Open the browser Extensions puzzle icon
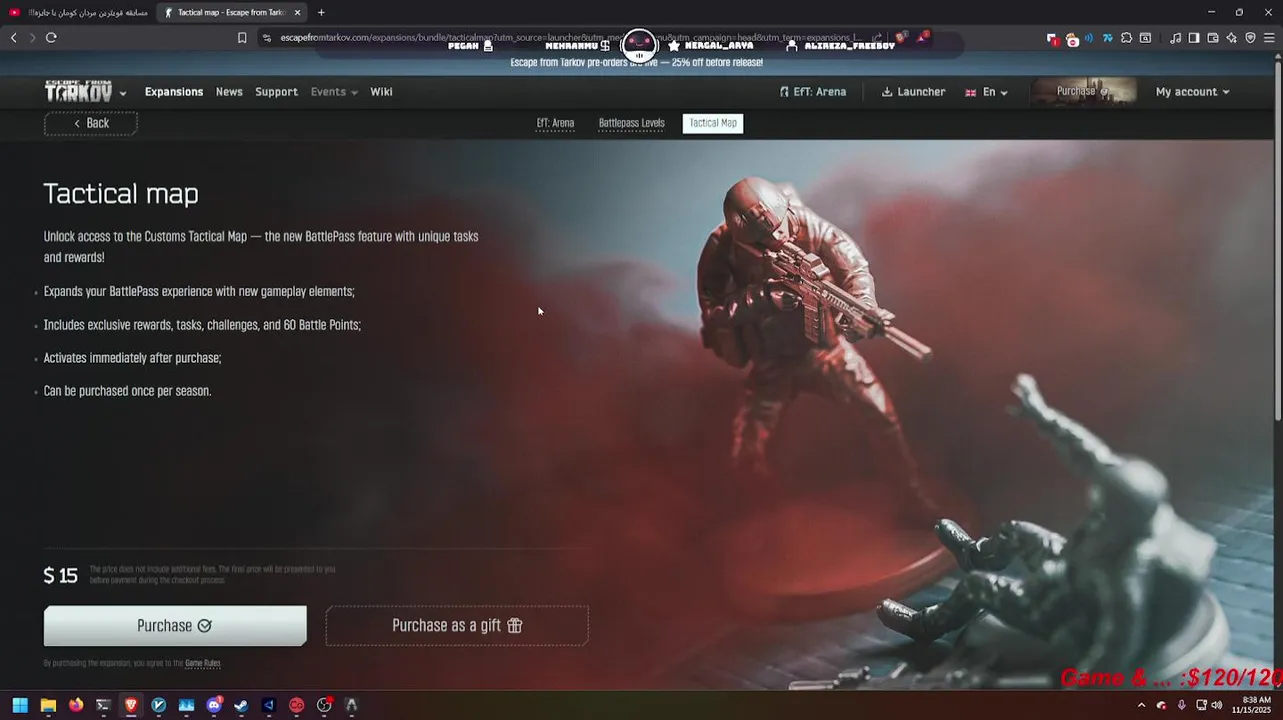The width and height of the screenshot is (1283, 720). point(1126,38)
